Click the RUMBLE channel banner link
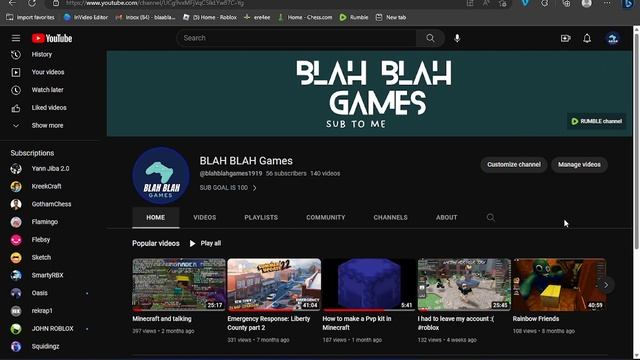The width and height of the screenshot is (640, 360). point(596,121)
